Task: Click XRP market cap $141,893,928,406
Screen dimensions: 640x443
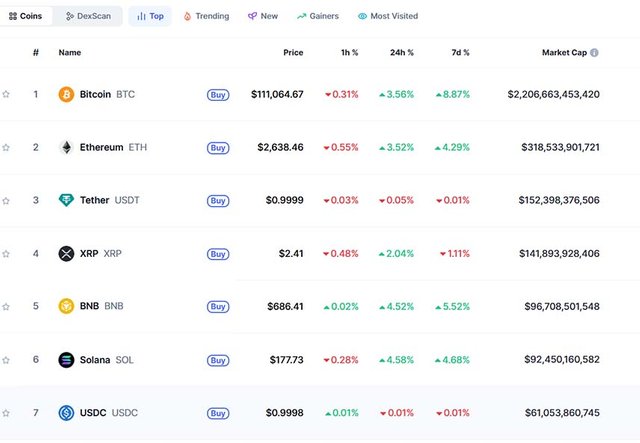Action: (559, 254)
